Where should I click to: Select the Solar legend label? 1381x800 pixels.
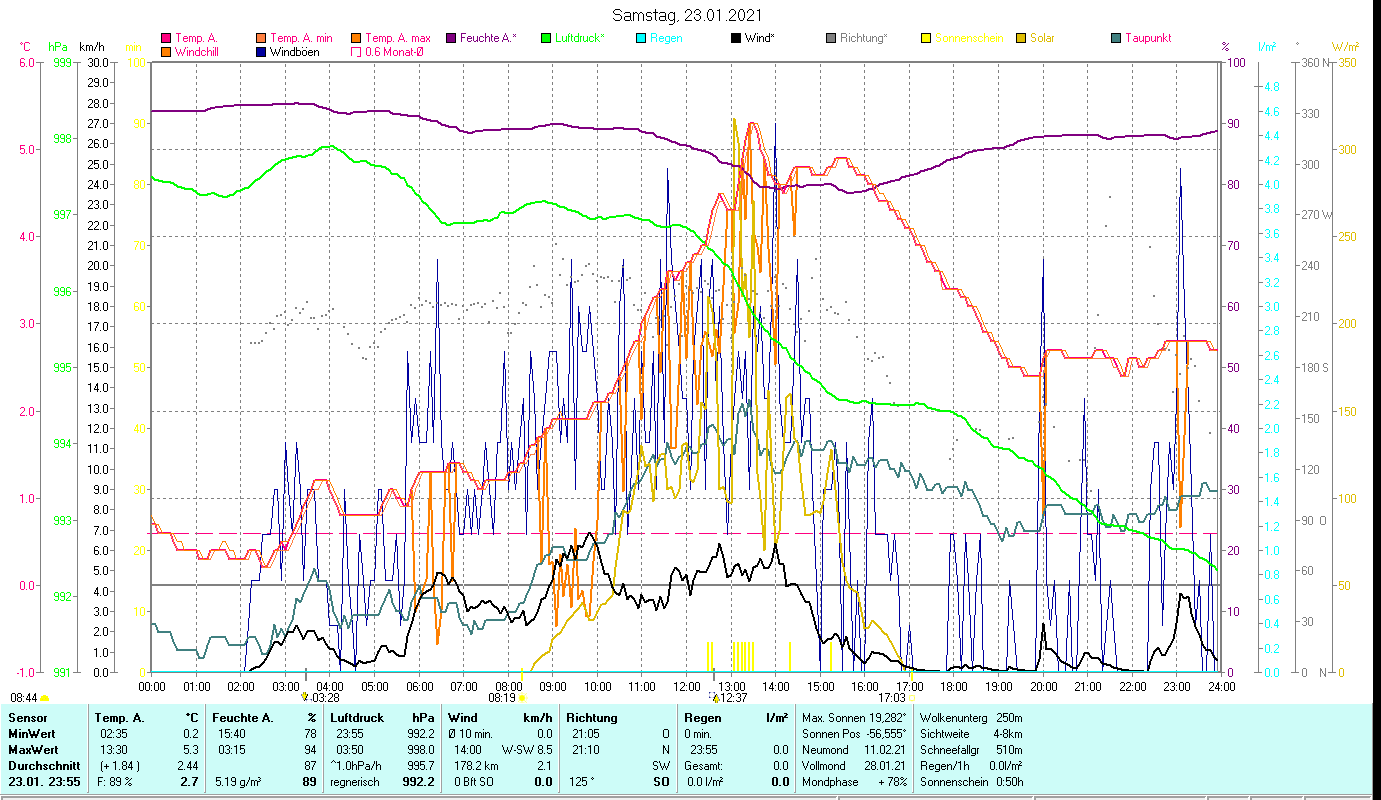pos(1042,38)
